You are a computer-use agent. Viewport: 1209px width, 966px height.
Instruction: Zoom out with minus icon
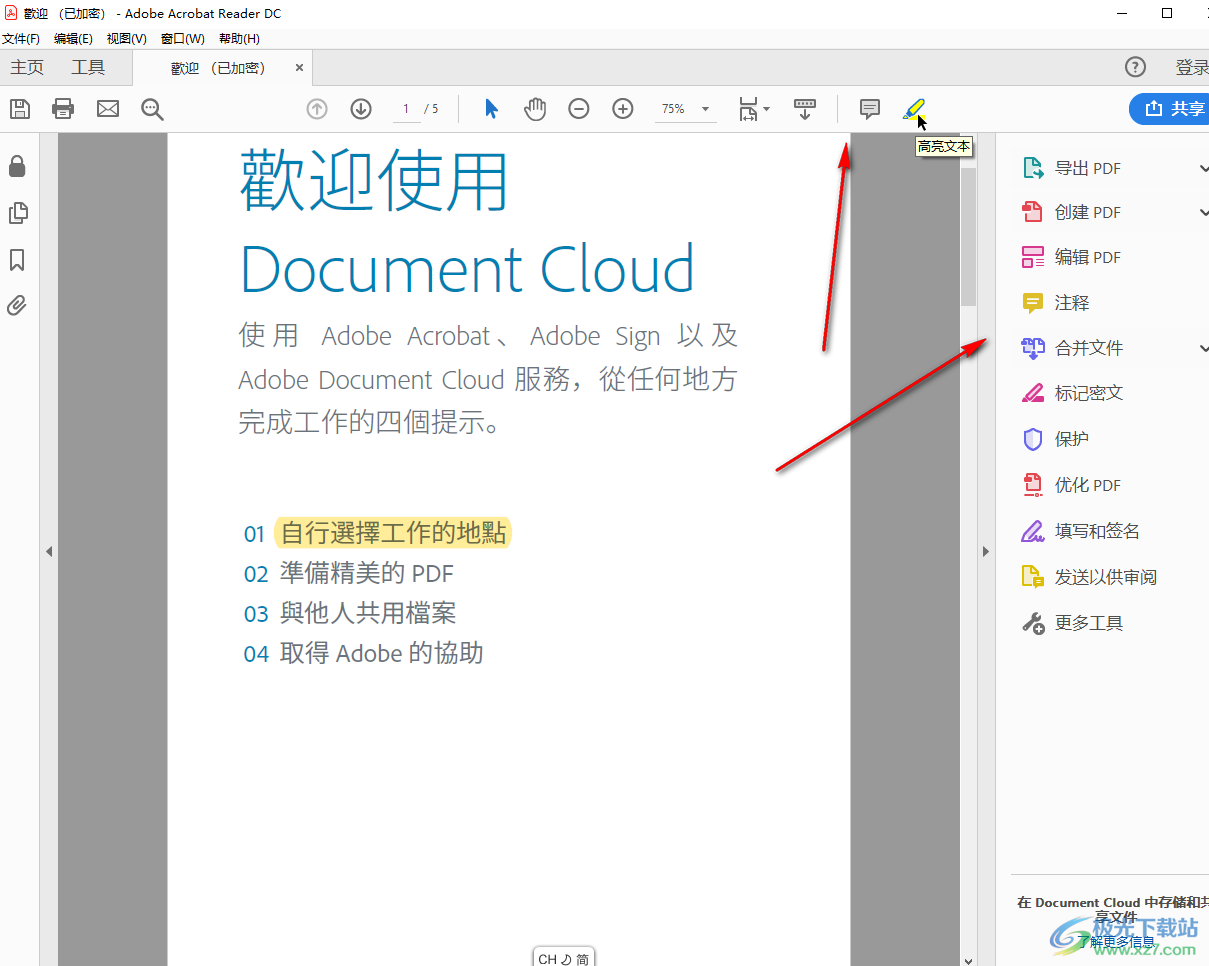pos(579,109)
